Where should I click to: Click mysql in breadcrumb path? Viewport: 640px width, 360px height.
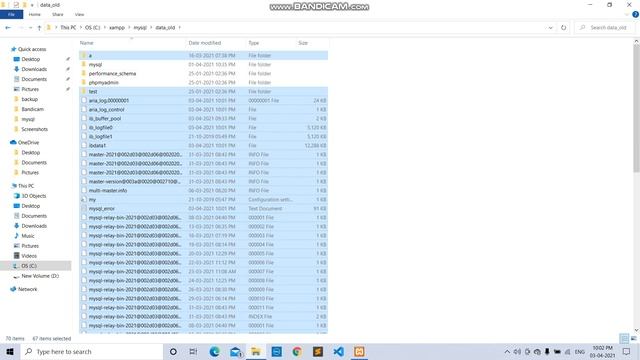(140, 28)
